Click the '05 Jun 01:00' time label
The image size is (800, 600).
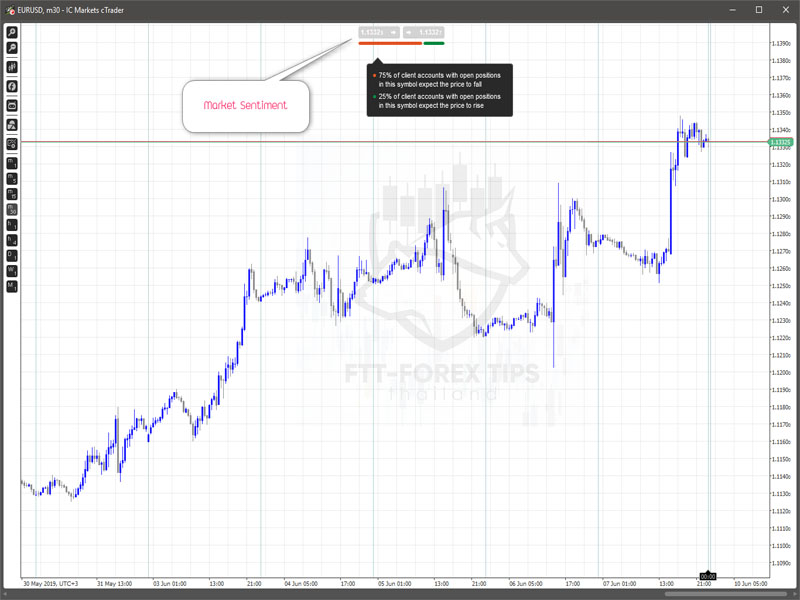click(394, 583)
